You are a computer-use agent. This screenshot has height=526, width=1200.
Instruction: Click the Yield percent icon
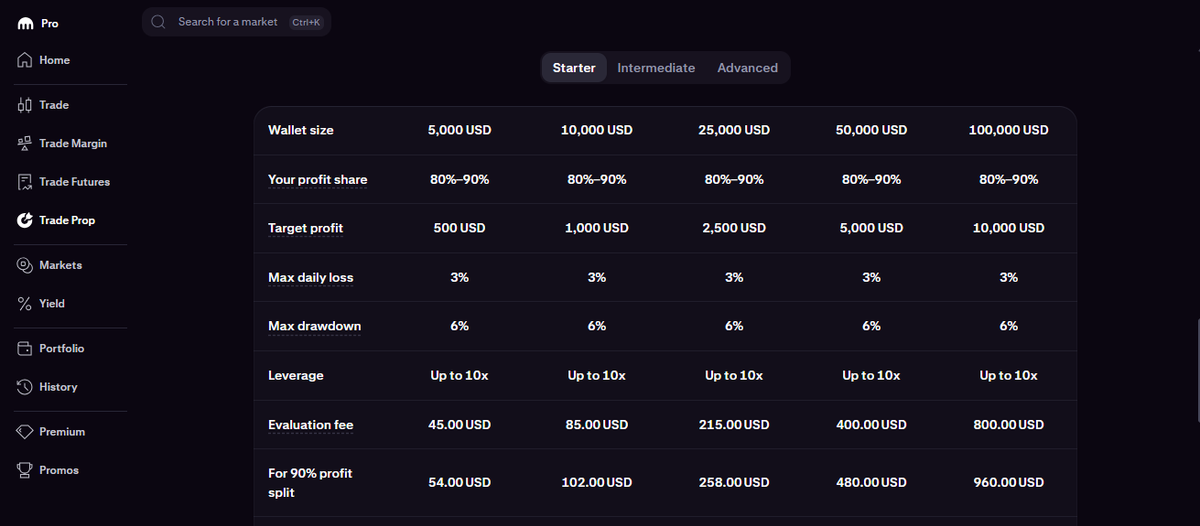25,303
